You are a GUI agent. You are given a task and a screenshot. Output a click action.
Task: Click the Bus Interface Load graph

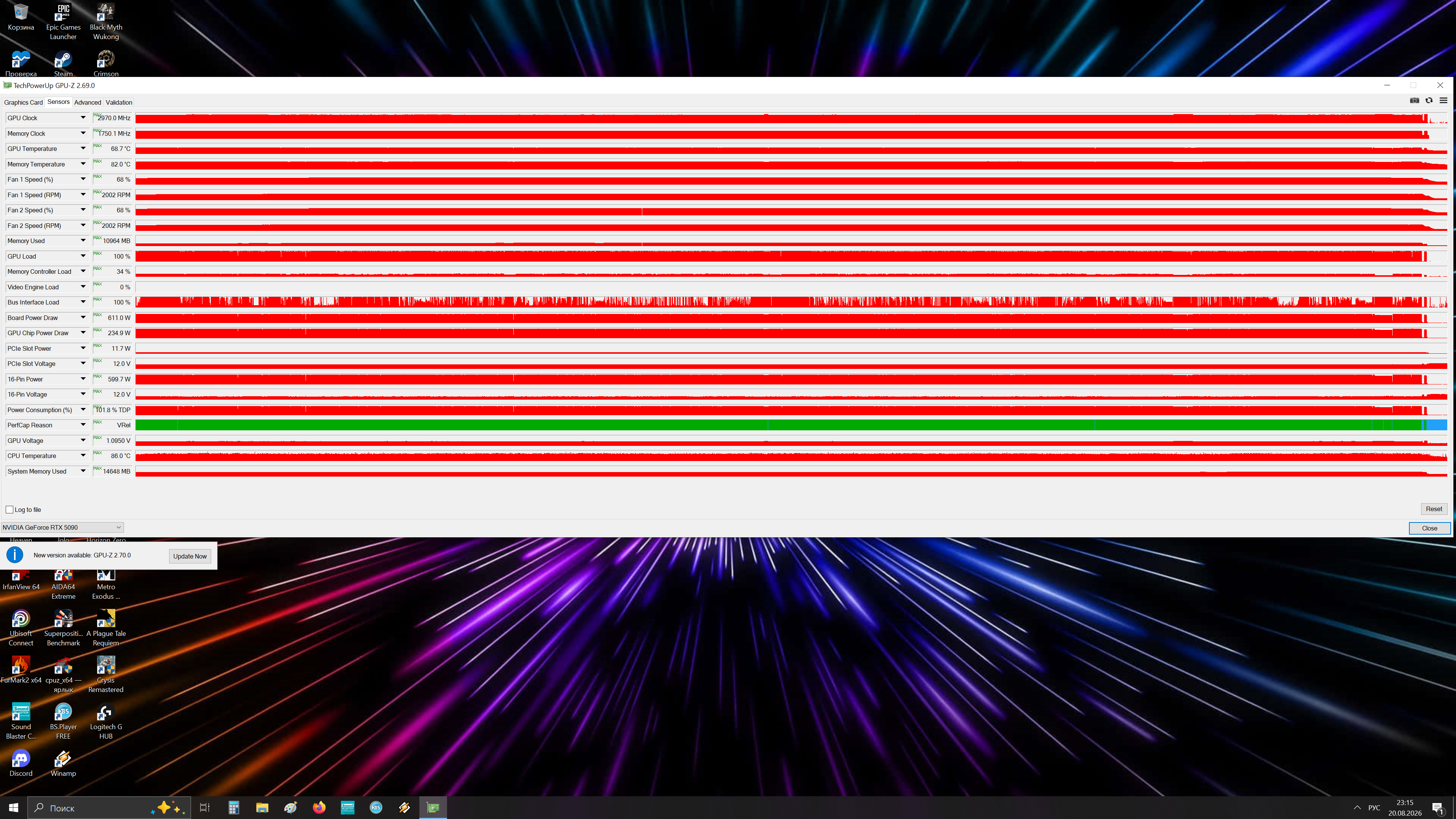[x=791, y=303]
